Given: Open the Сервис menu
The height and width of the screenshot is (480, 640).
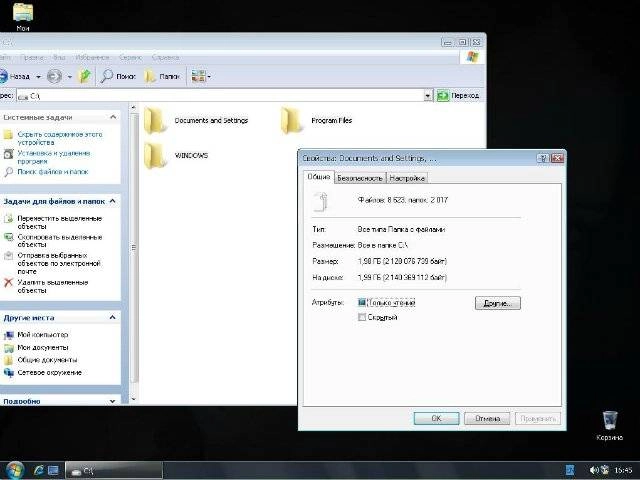Looking at the screenshot, I should pos(131,58).
